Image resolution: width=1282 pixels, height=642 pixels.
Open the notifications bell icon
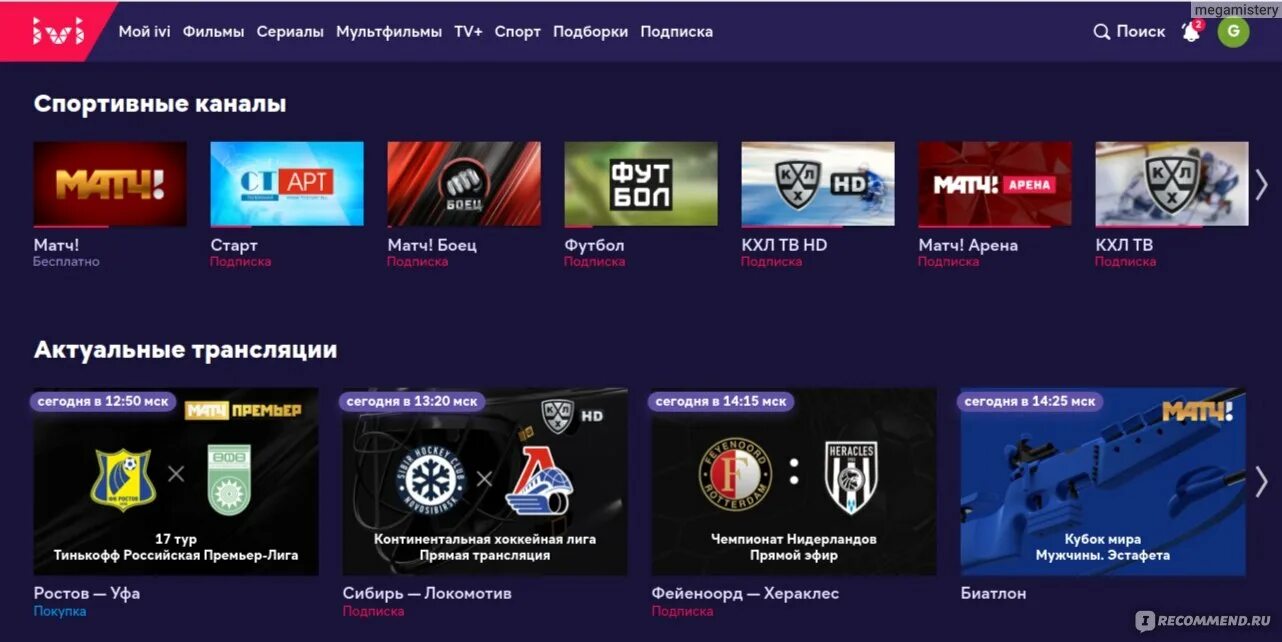click(x=1191, y=31)
